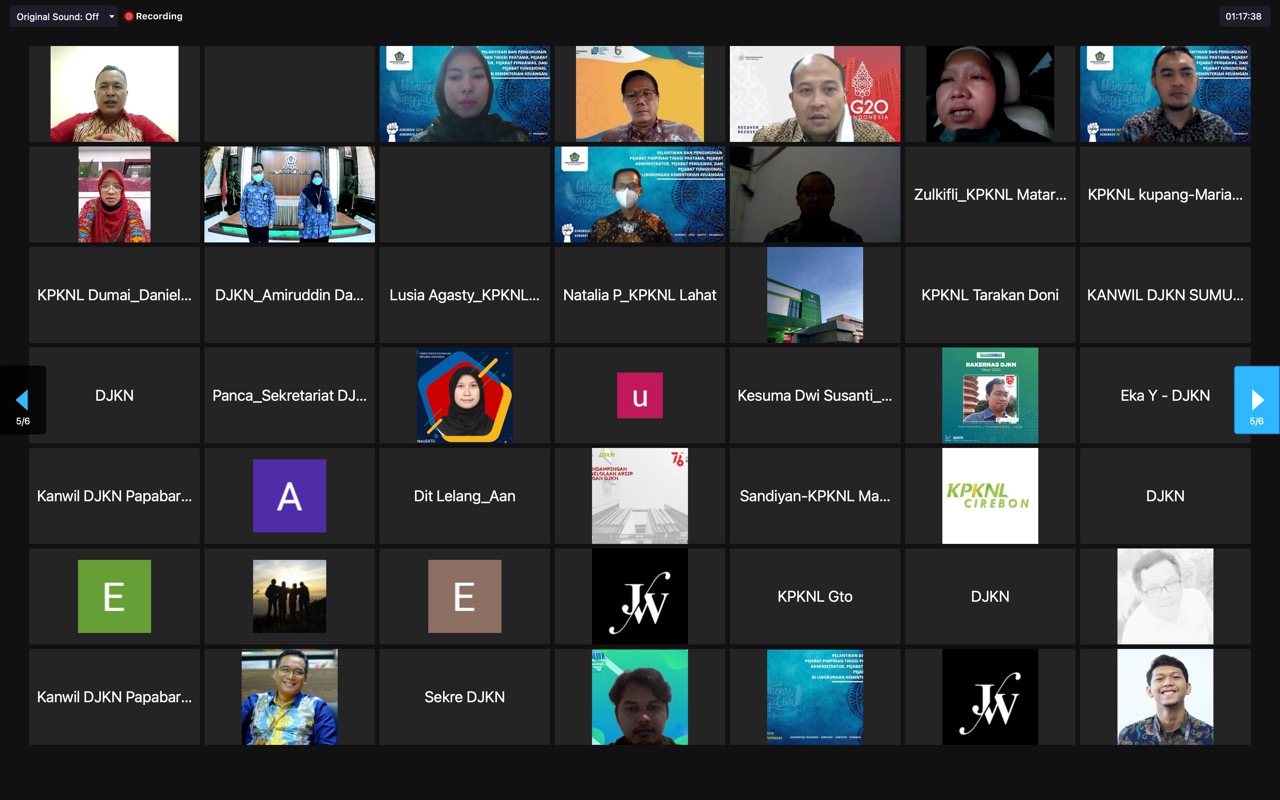Select the magenta "u" avatar tile

click(x=640, y=396)
